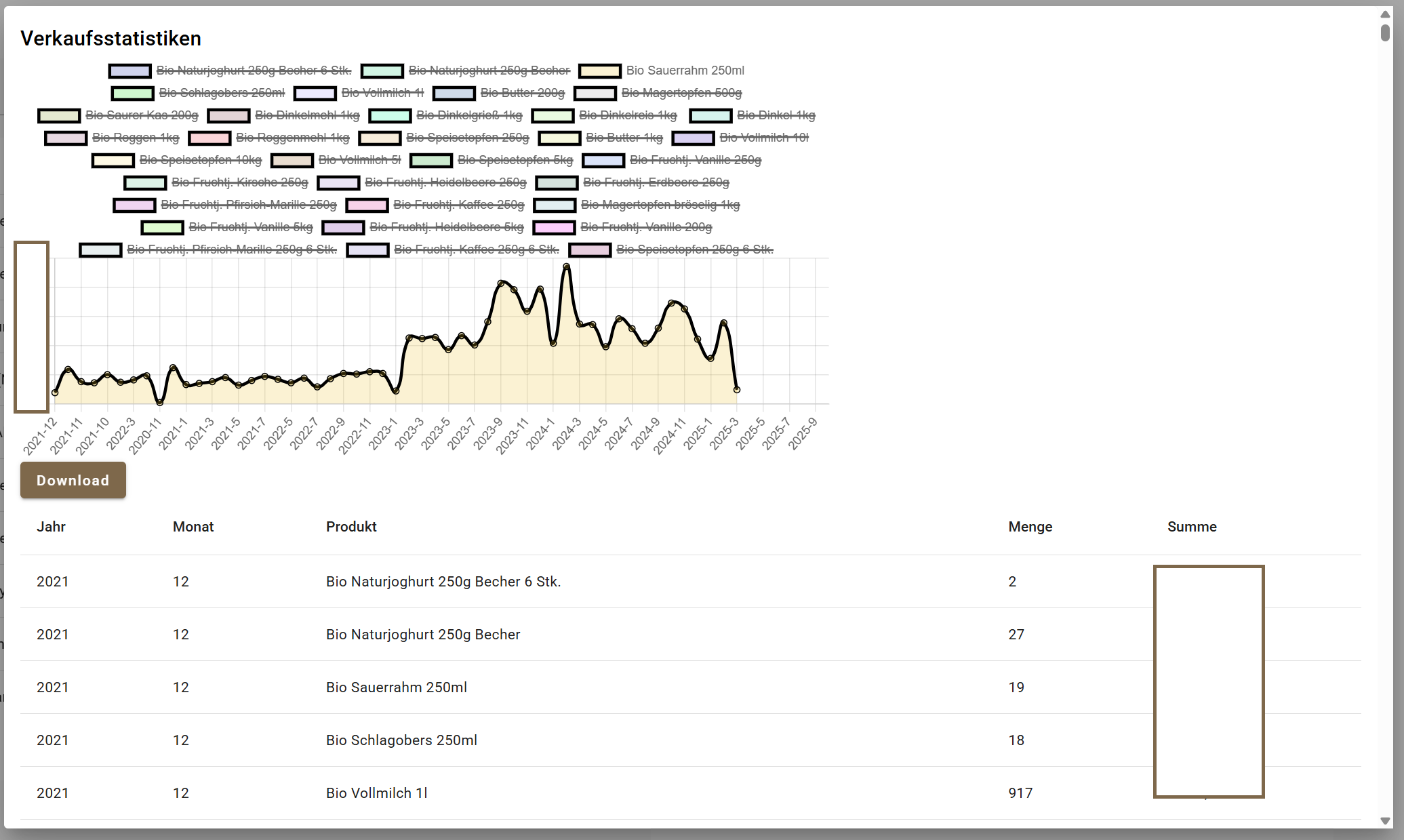Show Bio Dinkelmehl 1kg dataset
Image resolution: width=1404 pixels, height=840 pixels.
tap(306, 115)
